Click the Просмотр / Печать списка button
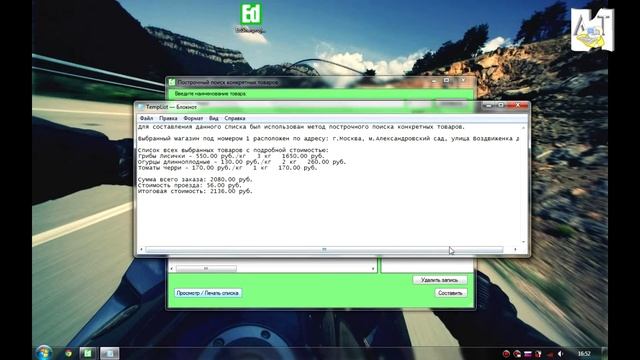640x360 pixels. 208,293
